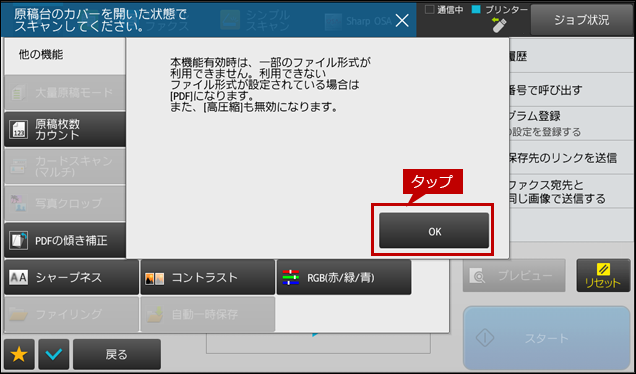
Task: Click the preview magnifier icon
Action: (477, 276)
